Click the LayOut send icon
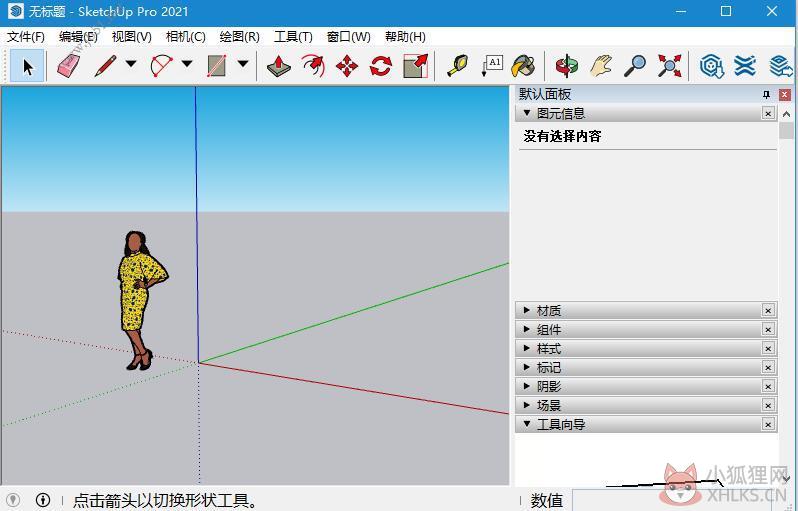 780,66
